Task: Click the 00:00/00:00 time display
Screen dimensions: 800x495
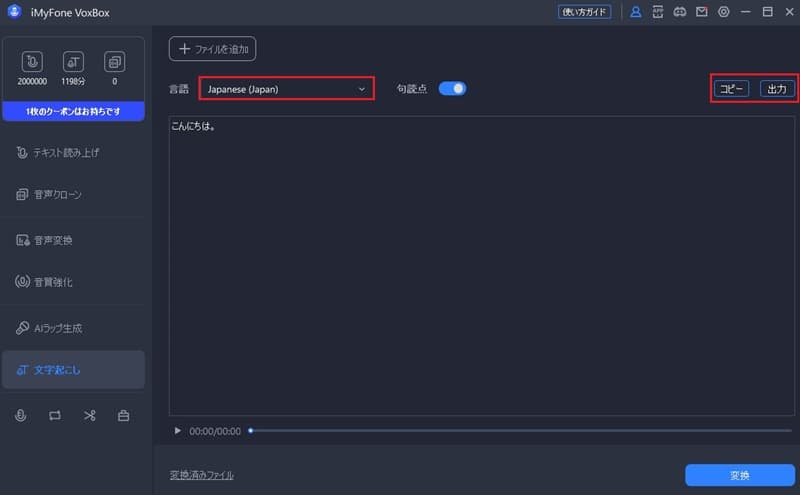Action: (215, 431)
